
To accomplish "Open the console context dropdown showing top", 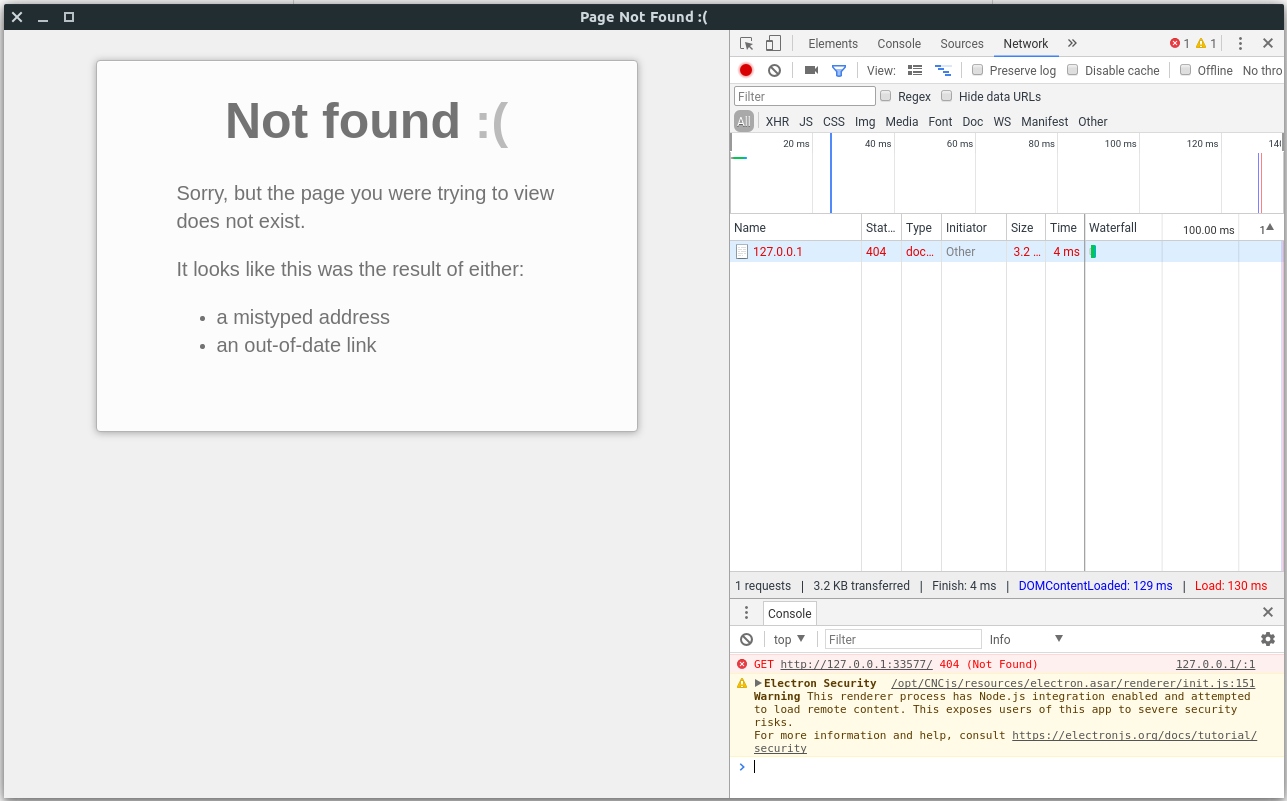I will point(787,639).
